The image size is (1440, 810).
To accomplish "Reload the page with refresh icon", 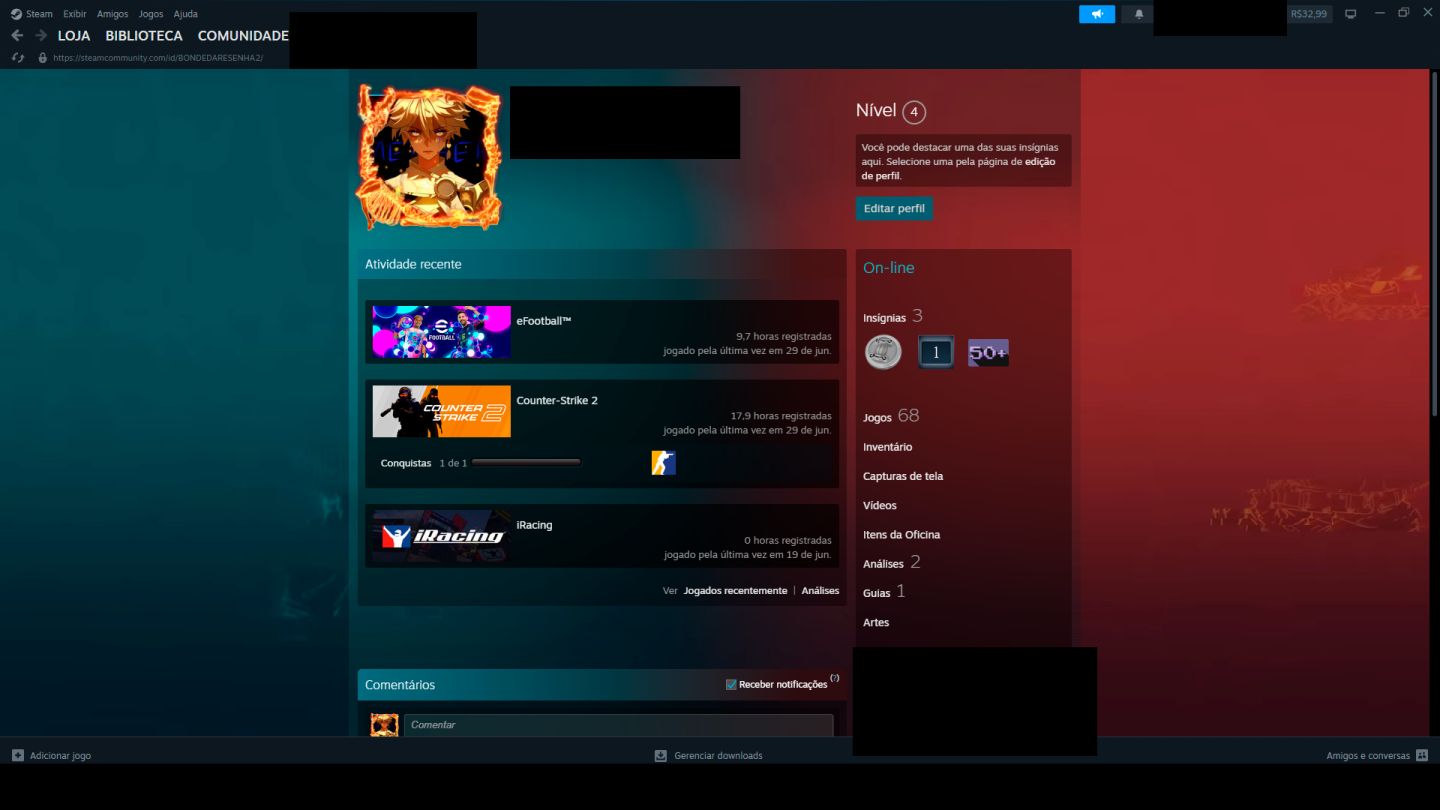I will pos(17,57).
